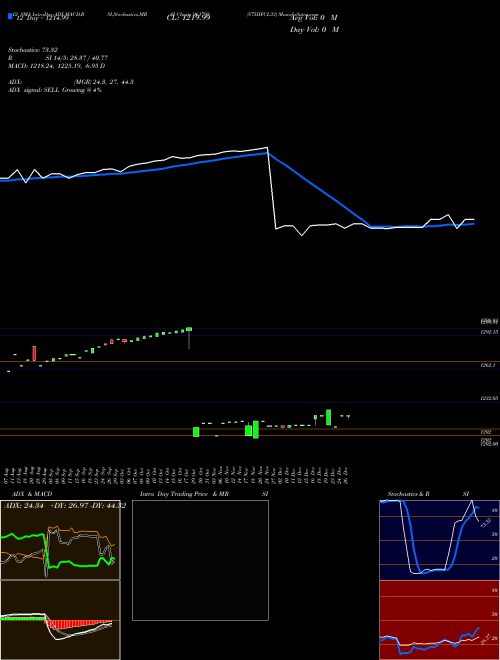Click the '73.32' value label in Stochastics panel
Image resolution: width=500 pixels, height=660 pixels.
[x=486, y=523]
